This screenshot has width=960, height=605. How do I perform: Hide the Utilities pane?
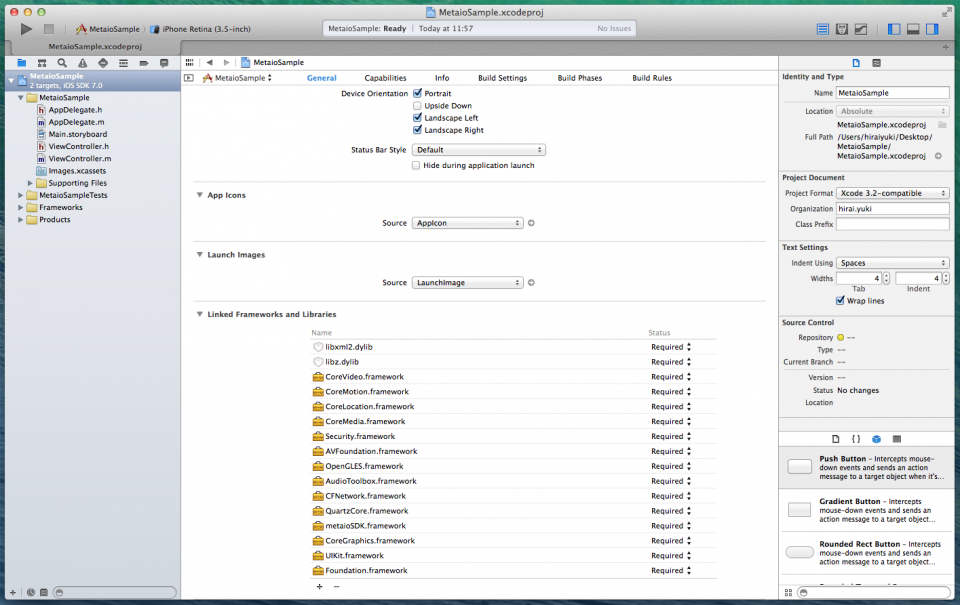pos(933,29)
